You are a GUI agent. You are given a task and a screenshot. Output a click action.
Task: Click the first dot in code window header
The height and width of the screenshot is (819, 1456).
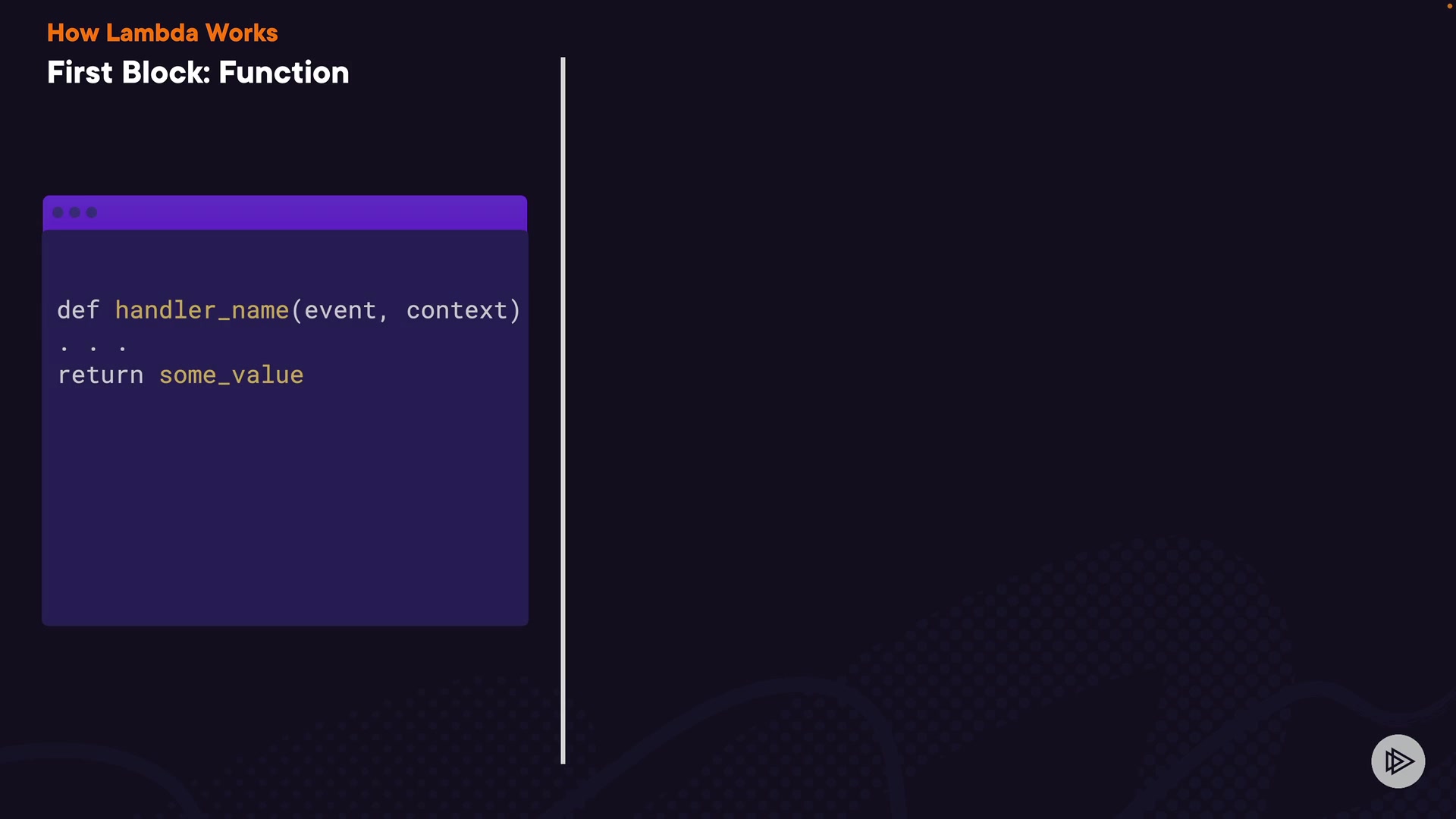pos(58,212)
